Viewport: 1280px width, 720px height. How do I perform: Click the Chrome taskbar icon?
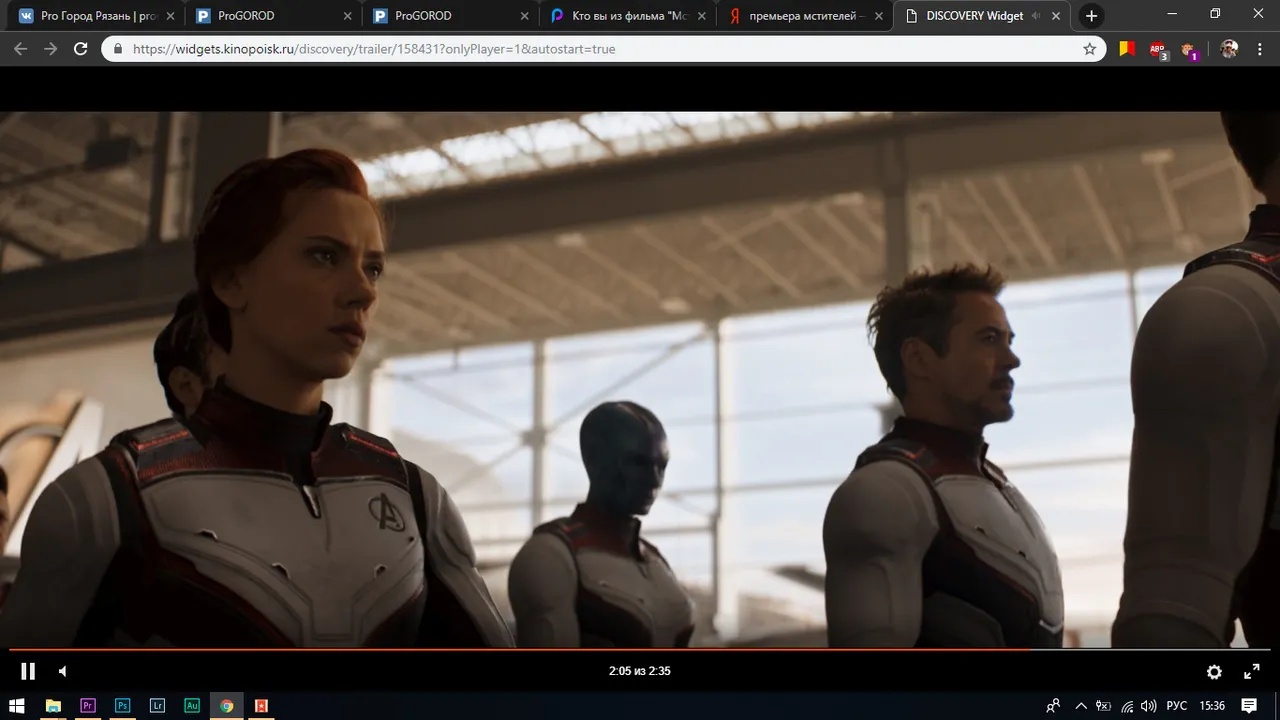(227, 705)
